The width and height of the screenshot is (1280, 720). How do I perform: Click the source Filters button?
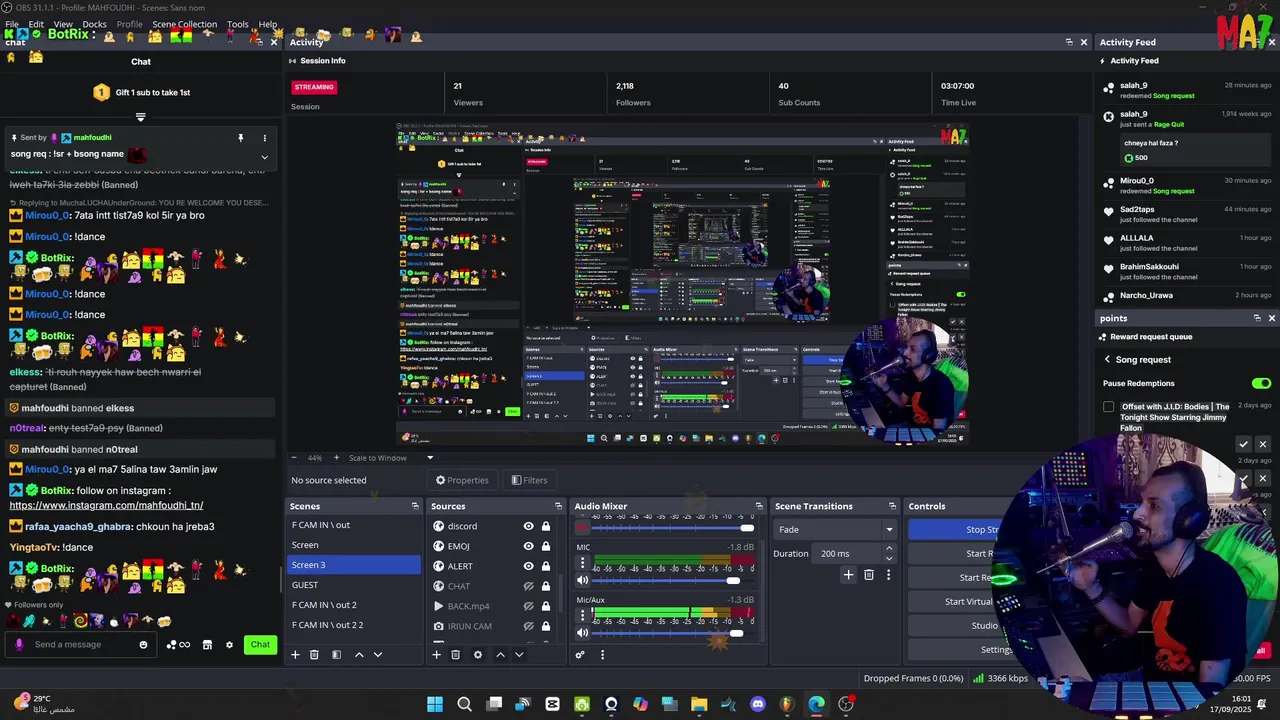[x=529, y=480]
